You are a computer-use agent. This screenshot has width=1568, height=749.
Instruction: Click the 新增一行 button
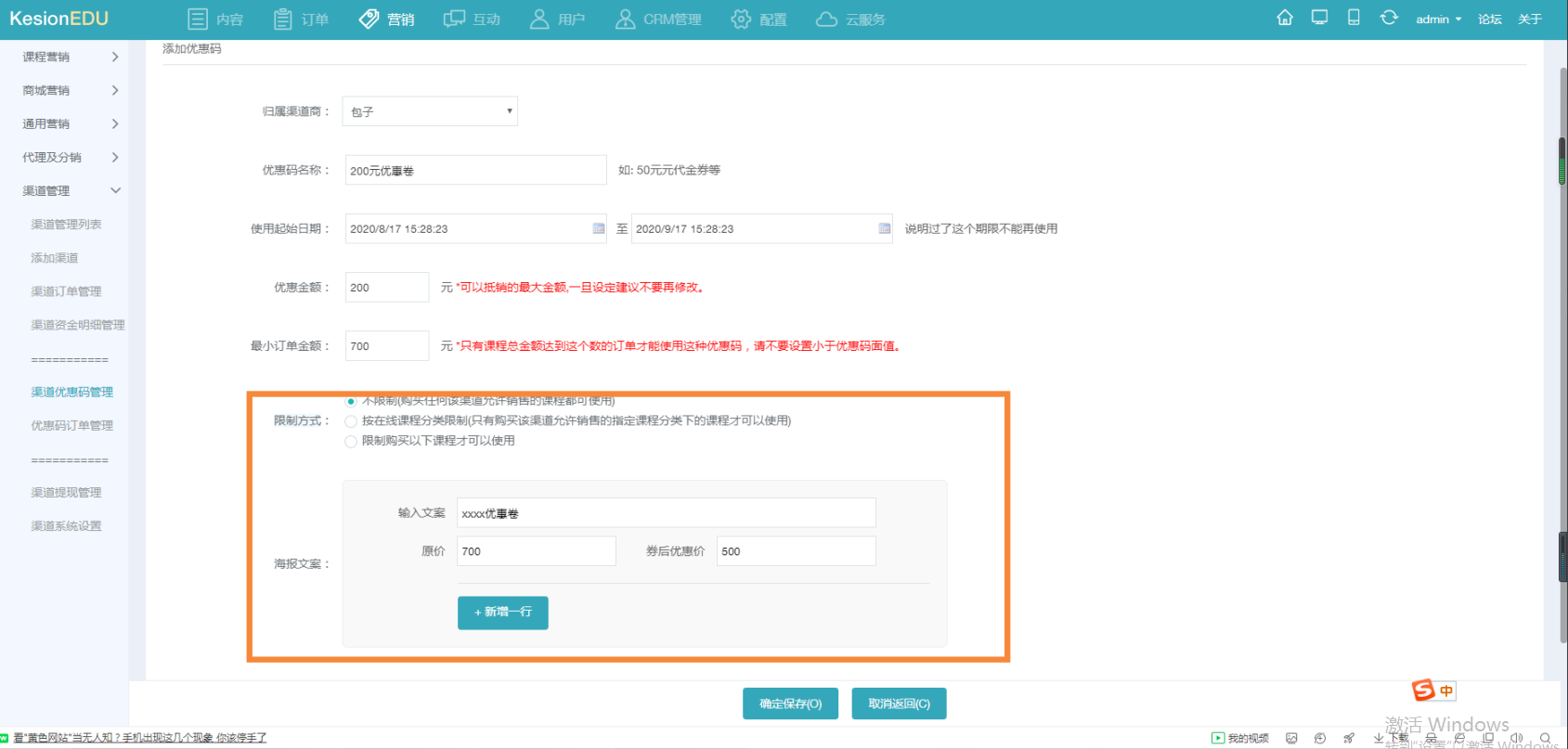pos(502,613)
